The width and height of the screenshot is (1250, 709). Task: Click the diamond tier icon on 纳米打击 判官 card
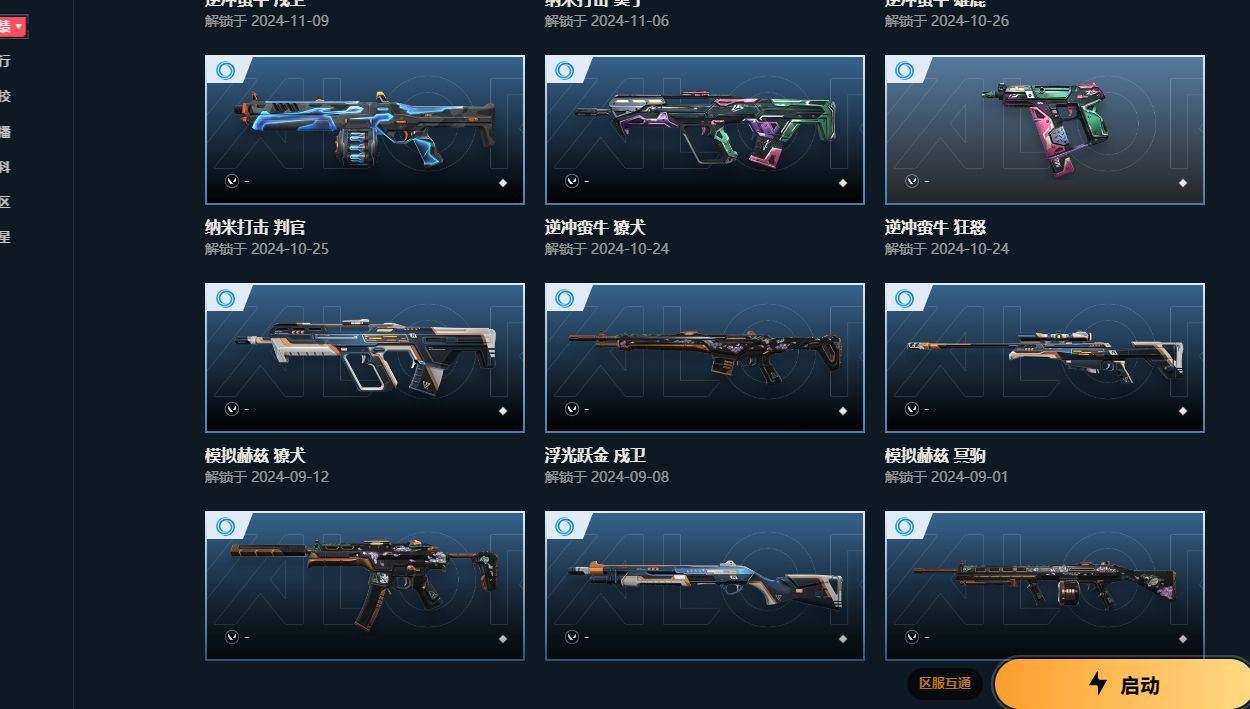[503, 183]
